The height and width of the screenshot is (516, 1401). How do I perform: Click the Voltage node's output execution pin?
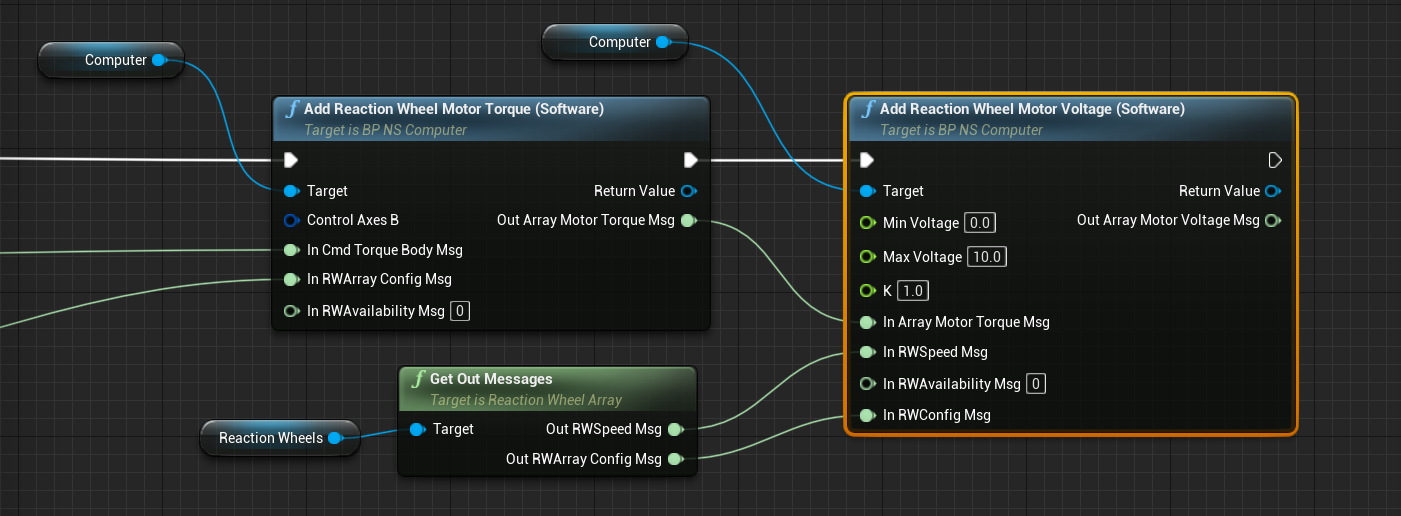1274,160
